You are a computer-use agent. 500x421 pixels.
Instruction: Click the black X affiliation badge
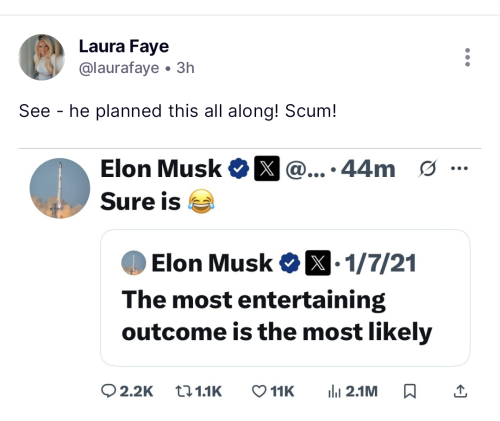tap(267, 169)
